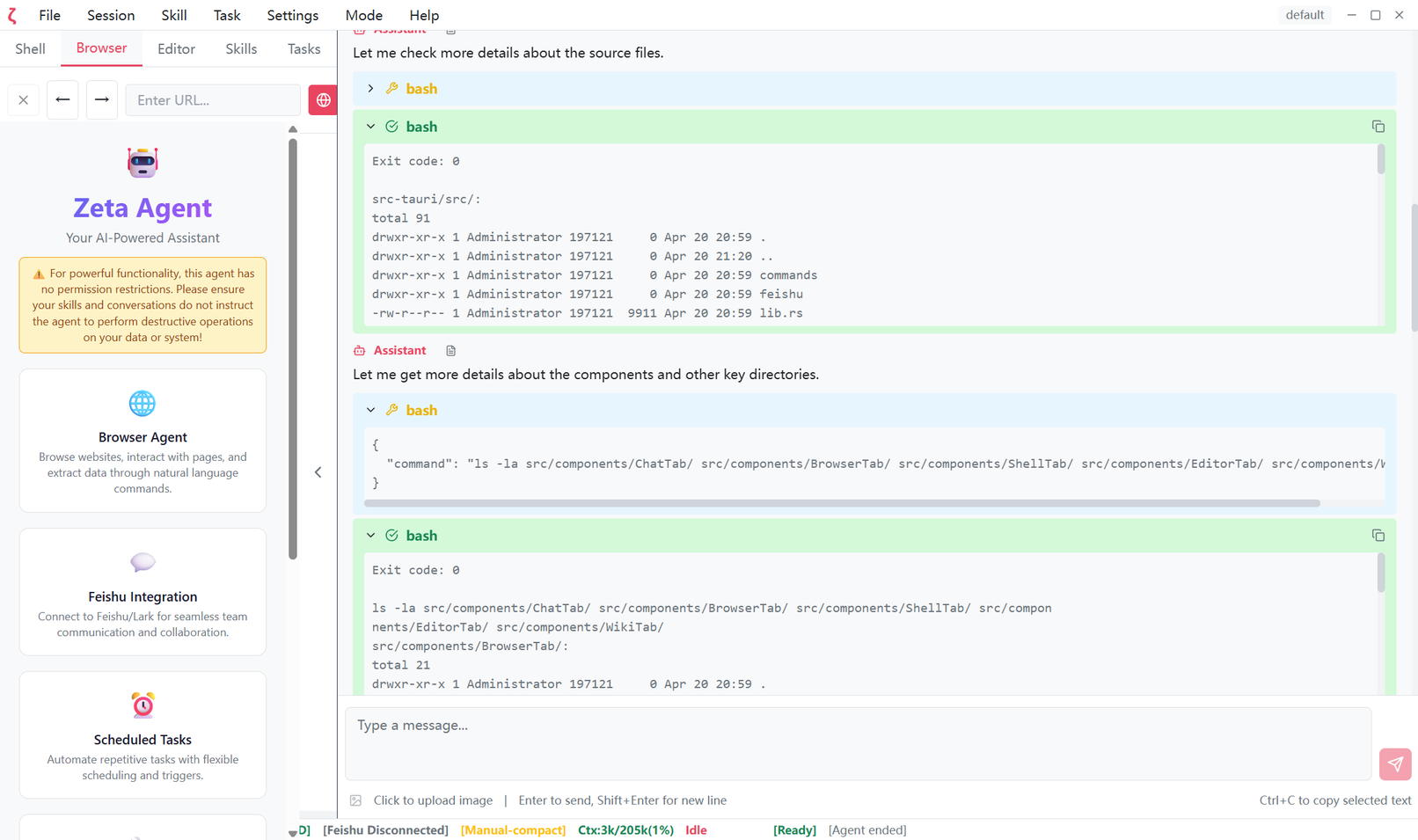Screen dimensions: 1418x840
Task: Click the Scheduled Tasks alarm clock icon
Action: [142, 705]
